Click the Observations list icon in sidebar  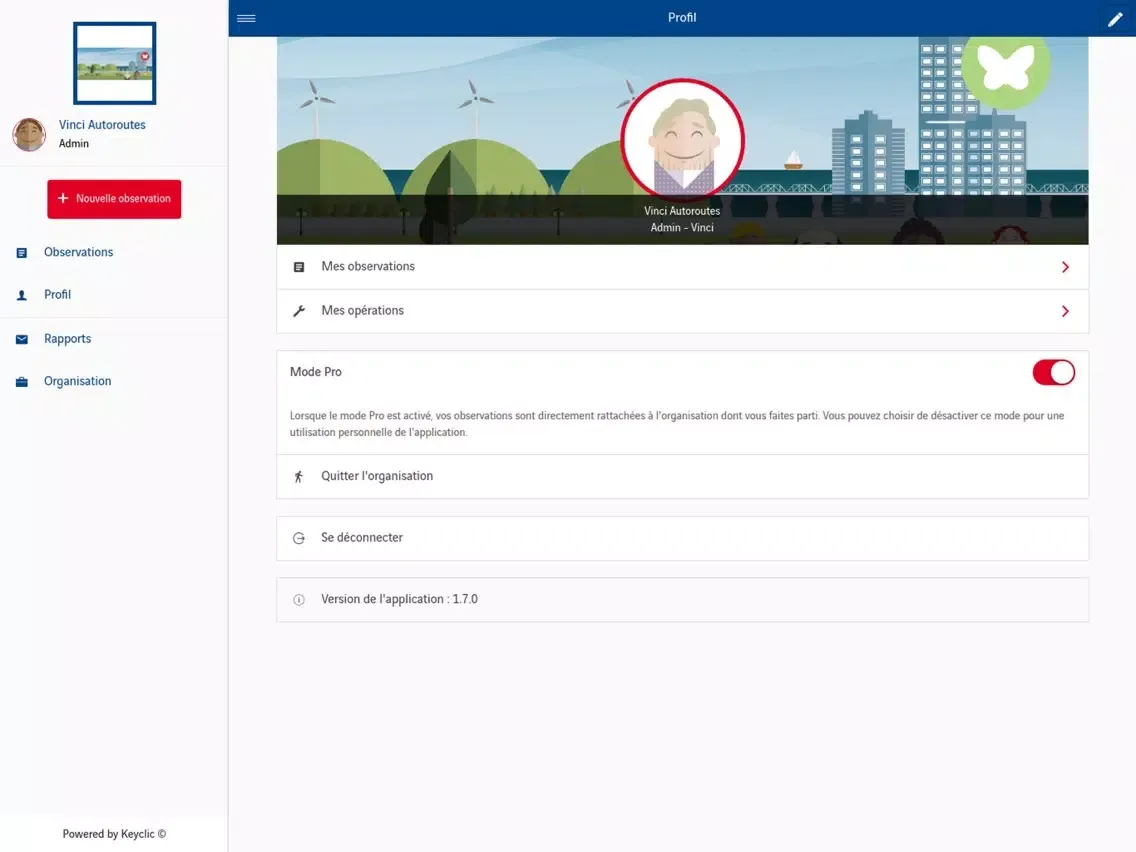(22, 253)
